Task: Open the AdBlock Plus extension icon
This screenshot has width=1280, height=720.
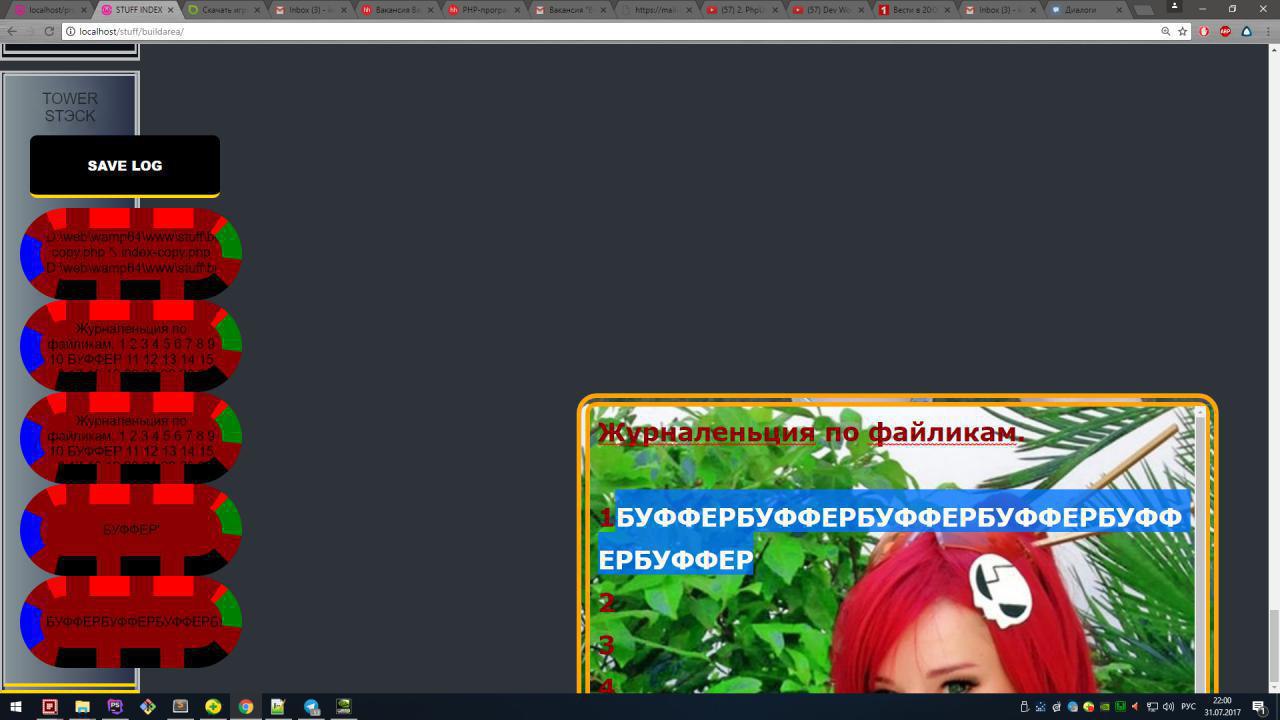Action: coord(1225,31)
